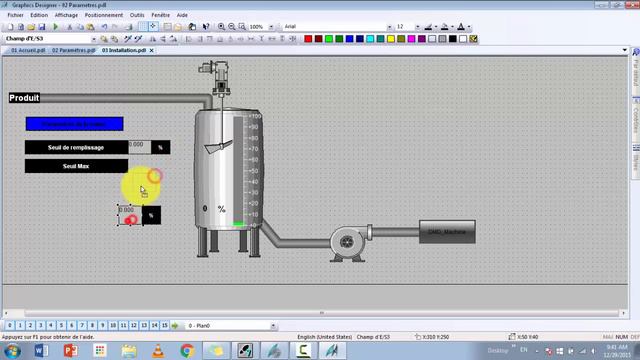This screenshot has width=640, height=360.
Task: Click the Open folder toolbar icon
Action: click(31, 27)
